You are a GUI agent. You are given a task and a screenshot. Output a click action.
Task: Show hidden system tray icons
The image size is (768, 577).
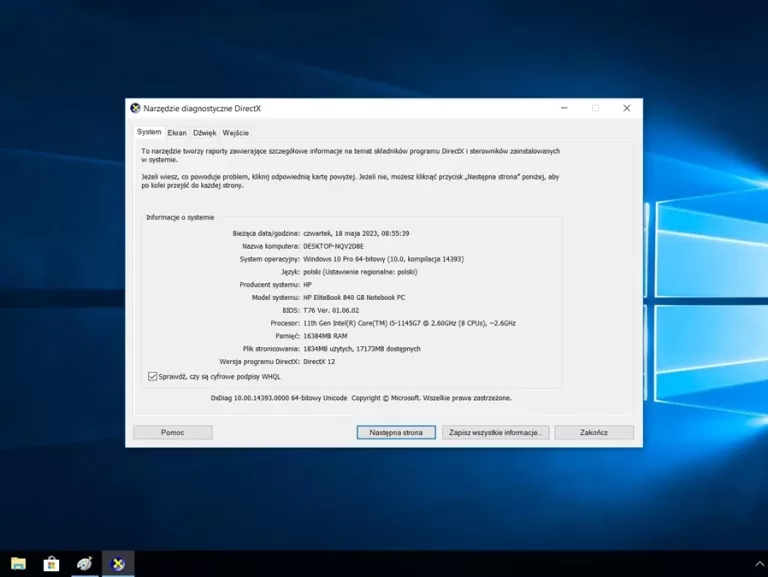[x=757, y=564]
